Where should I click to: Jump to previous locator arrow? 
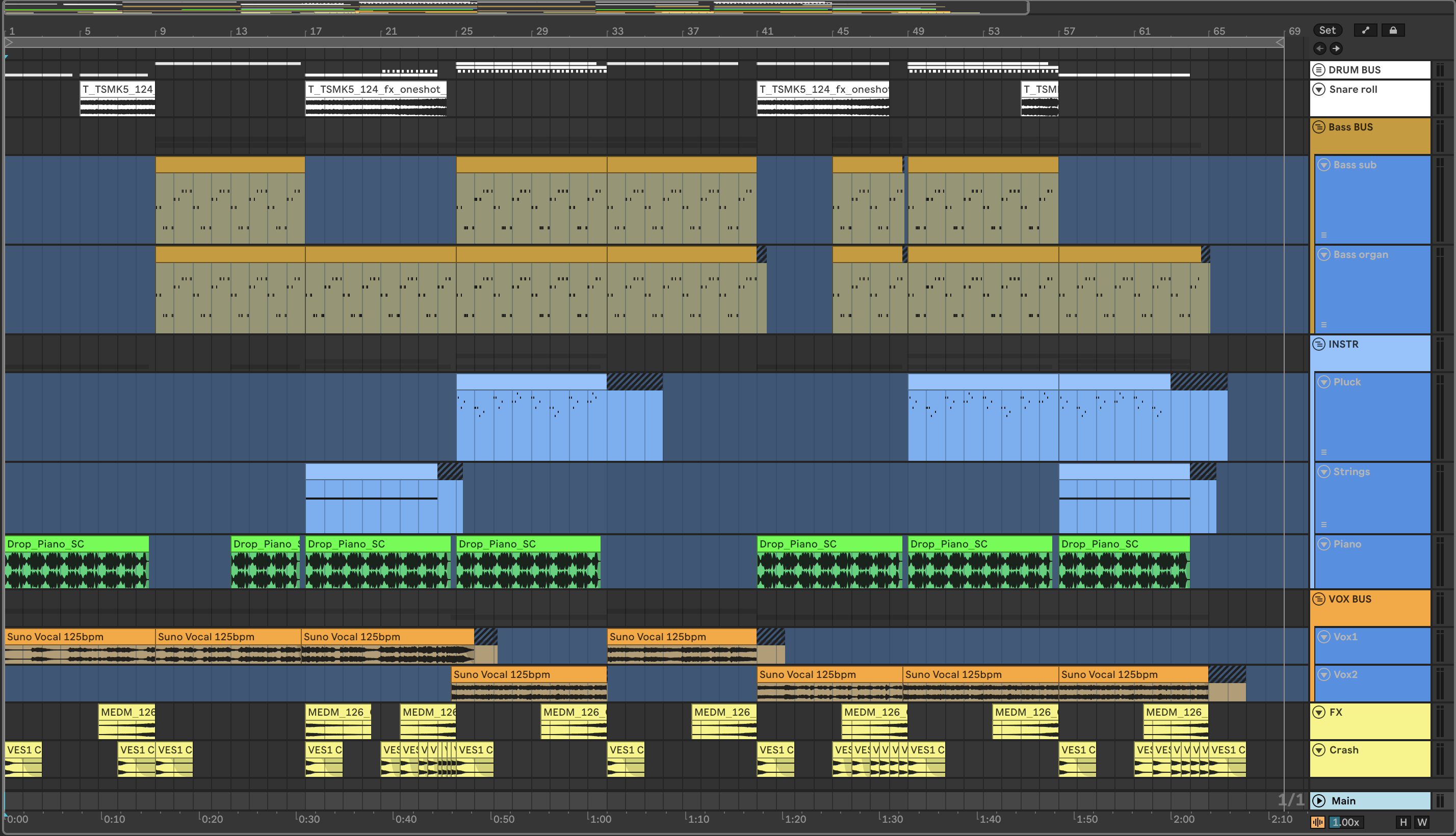[1320, 49]
